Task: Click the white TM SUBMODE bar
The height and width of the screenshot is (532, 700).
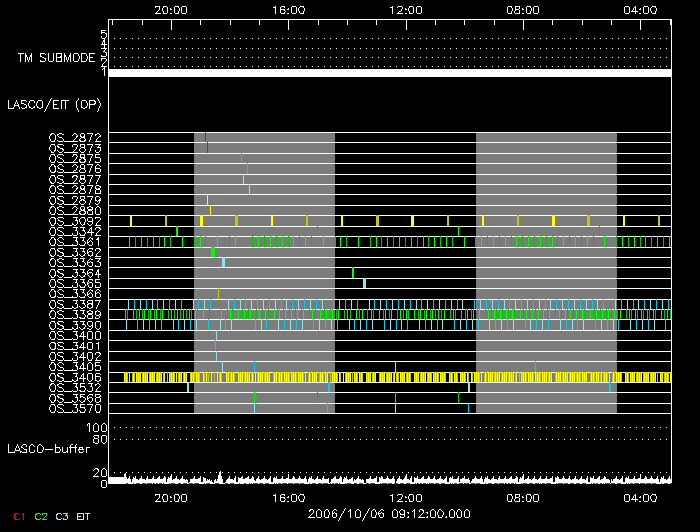Action: point(389,73)
